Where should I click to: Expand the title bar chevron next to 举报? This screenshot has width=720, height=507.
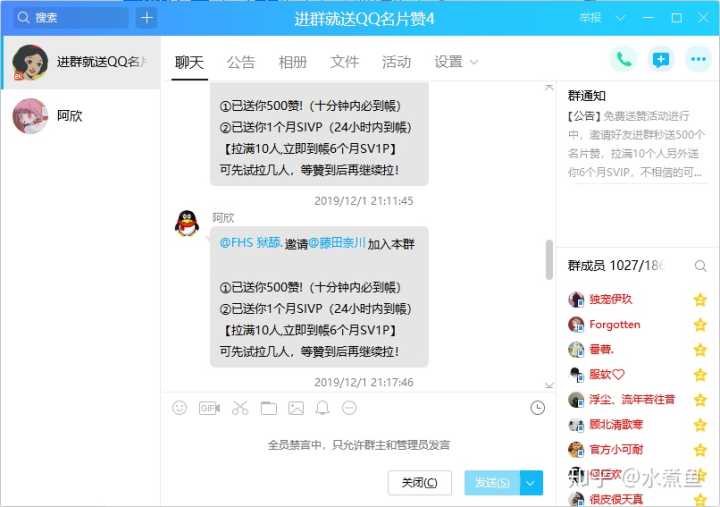(x=621, y=18)
